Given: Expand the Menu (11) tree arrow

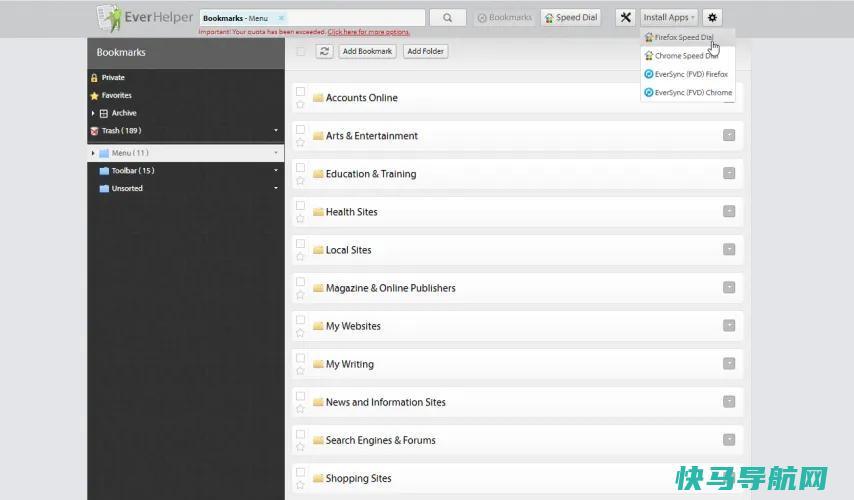Looking at the screenshot, I should point(93,153).
